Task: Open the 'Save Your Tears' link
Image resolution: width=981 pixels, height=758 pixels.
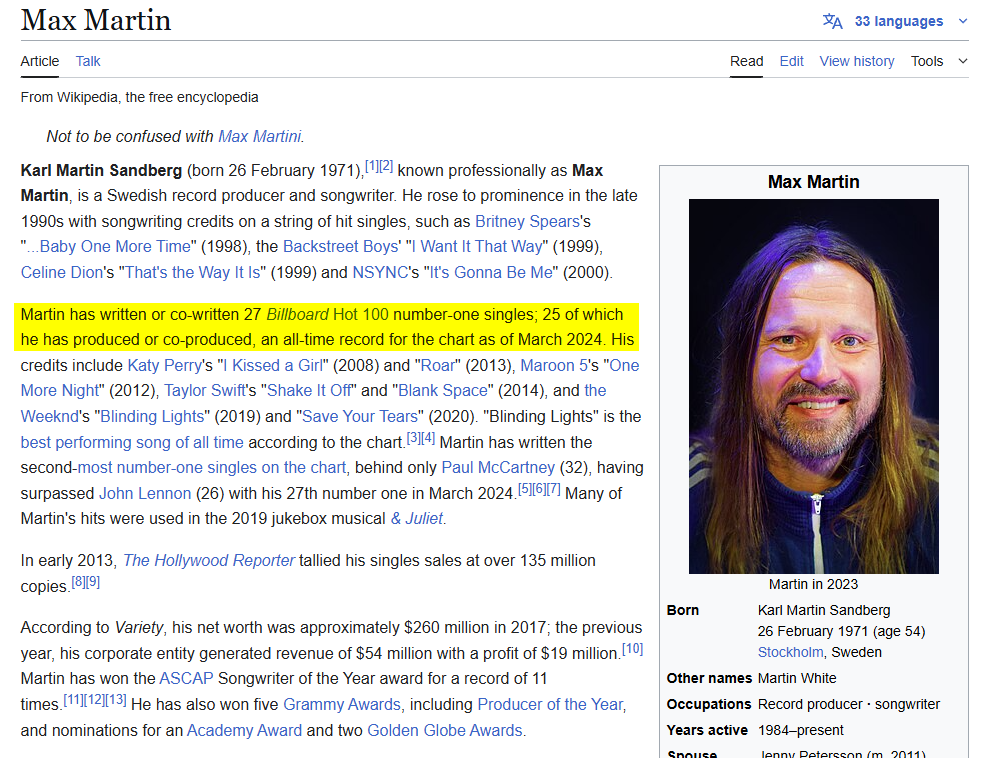Action: [x=360, y=417]
